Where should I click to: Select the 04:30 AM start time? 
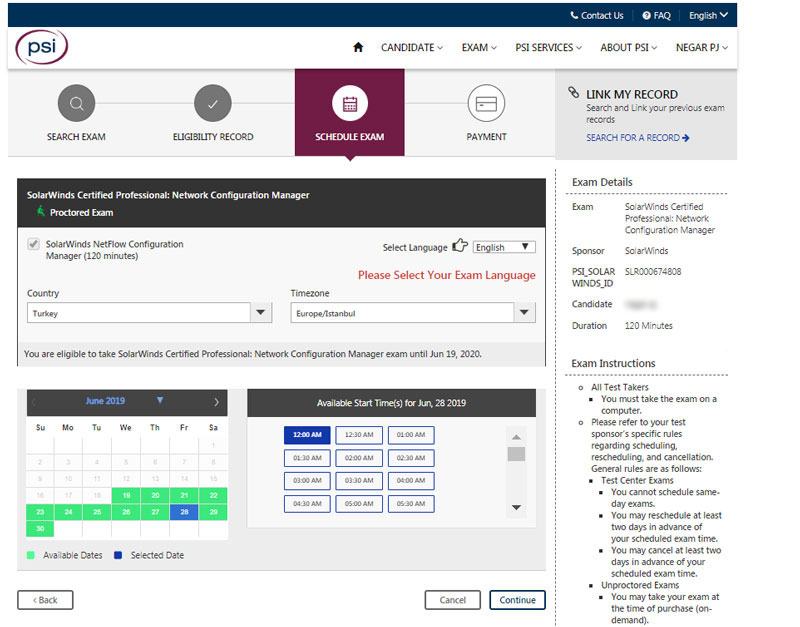307,504
